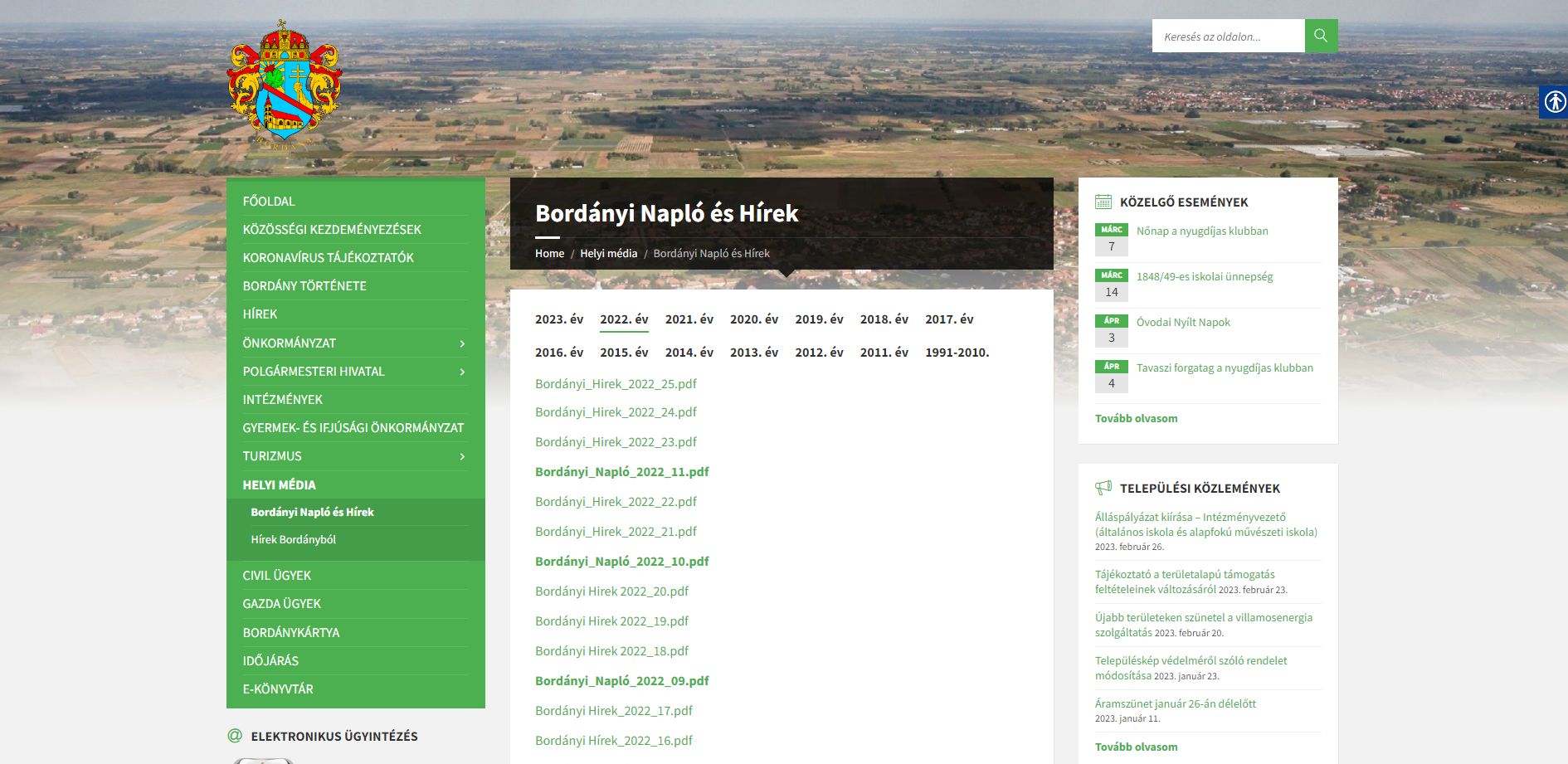Click the ÁPR 3 date badge
Screen dimensions: 1568x764
(x=1112, y=330)
